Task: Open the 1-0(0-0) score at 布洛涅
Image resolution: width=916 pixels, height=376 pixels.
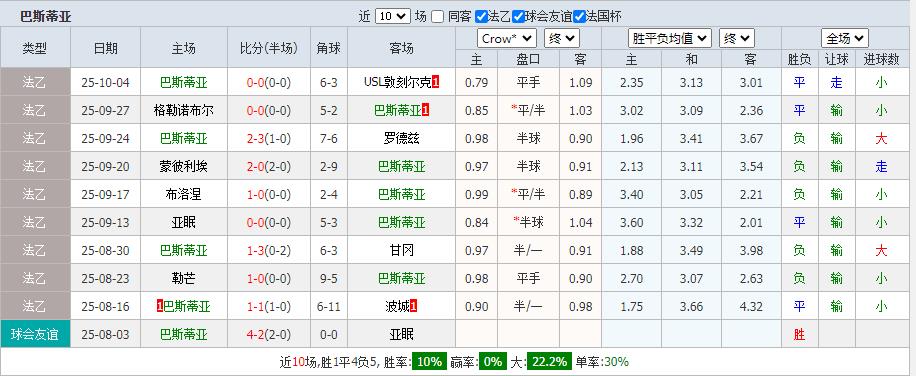Action: tap(269, 194)
